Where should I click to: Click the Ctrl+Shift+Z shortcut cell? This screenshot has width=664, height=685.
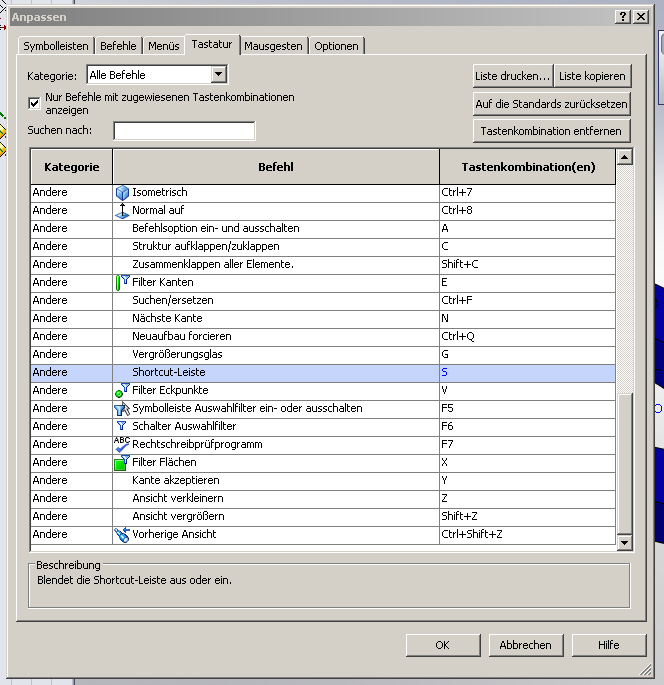(527, 534)
